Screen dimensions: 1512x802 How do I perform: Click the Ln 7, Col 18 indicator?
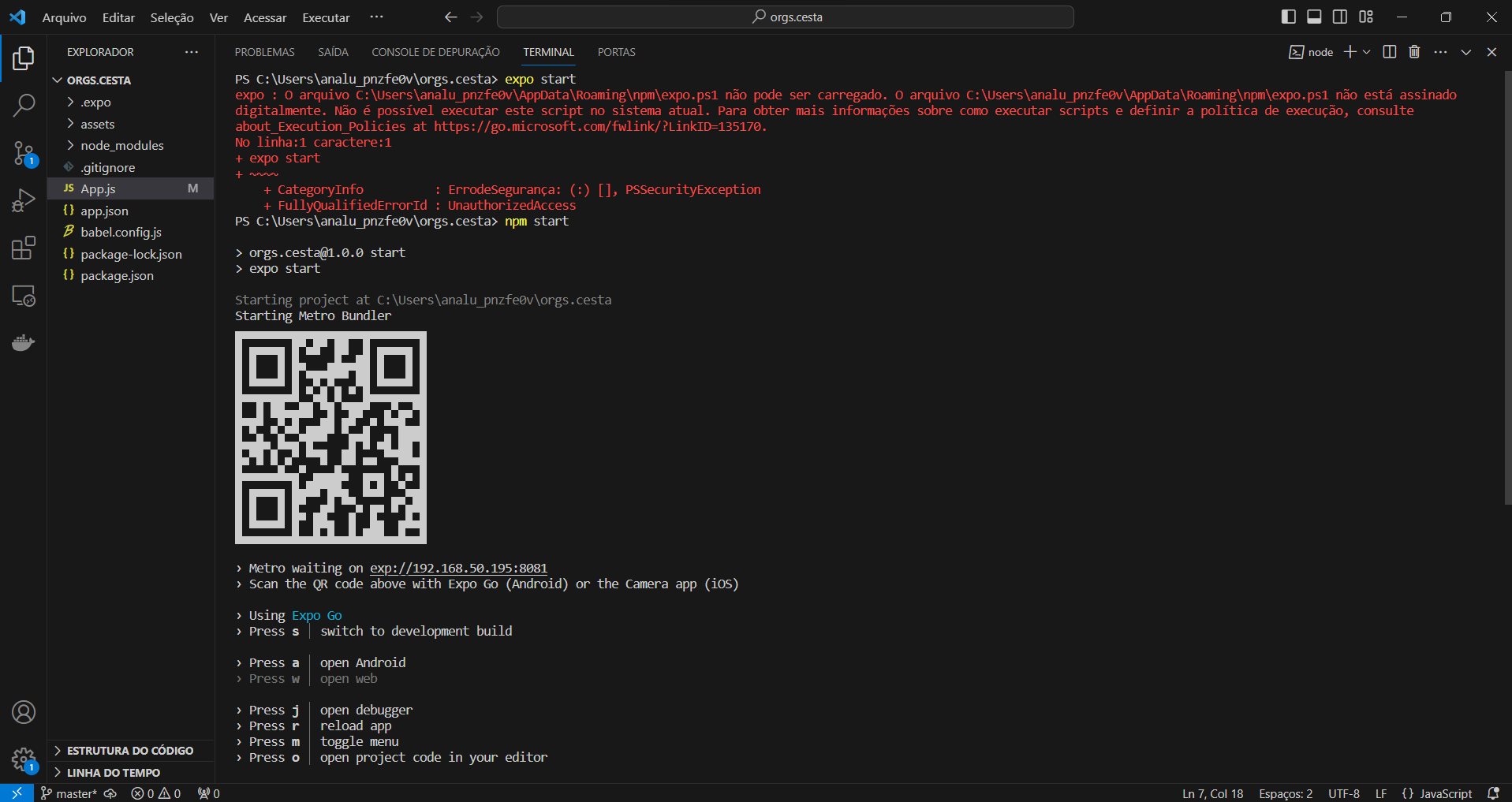click(1212, 793)
